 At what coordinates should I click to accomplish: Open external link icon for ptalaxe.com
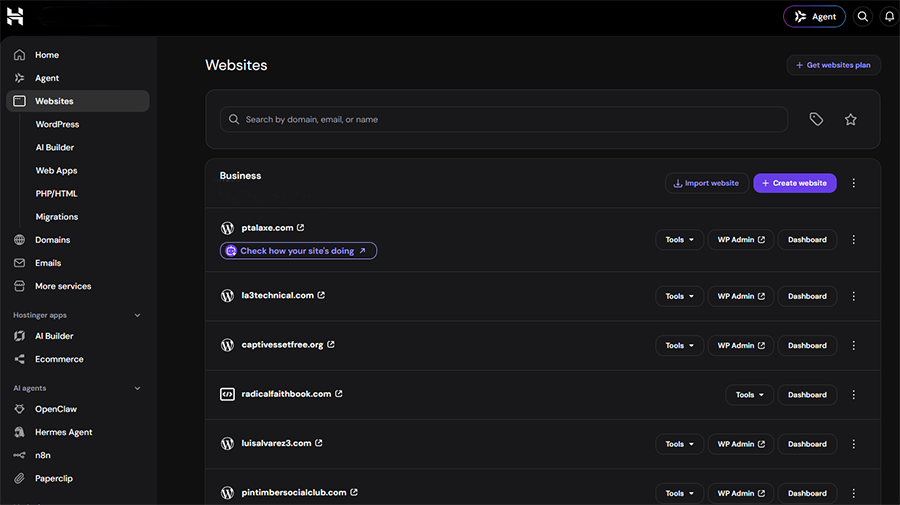tap(301, 228)
